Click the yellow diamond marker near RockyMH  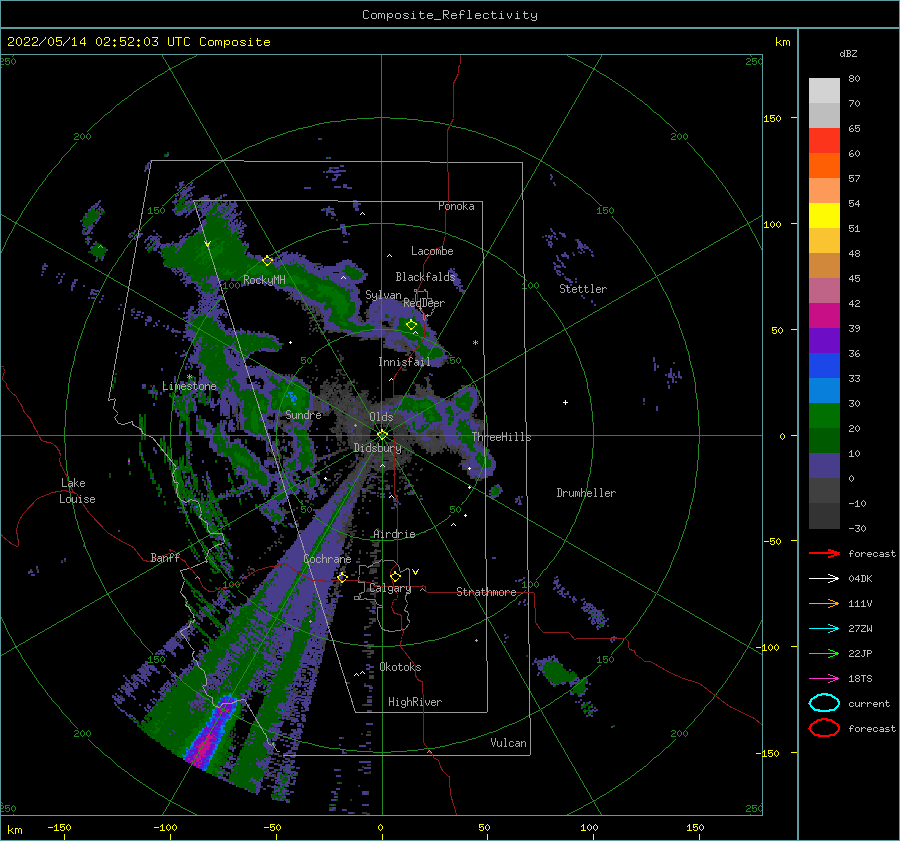click(267, 261)
